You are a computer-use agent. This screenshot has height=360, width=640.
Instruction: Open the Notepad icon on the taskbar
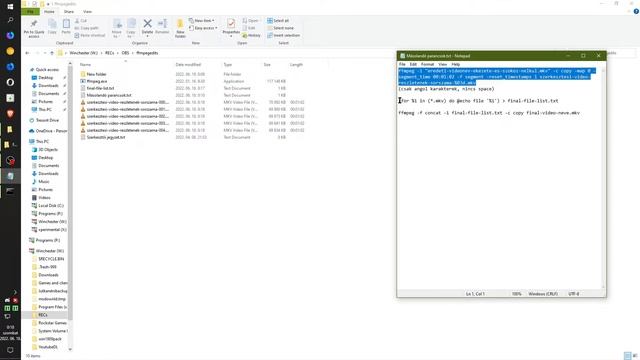pyautogui.click(x=10, y=176)
